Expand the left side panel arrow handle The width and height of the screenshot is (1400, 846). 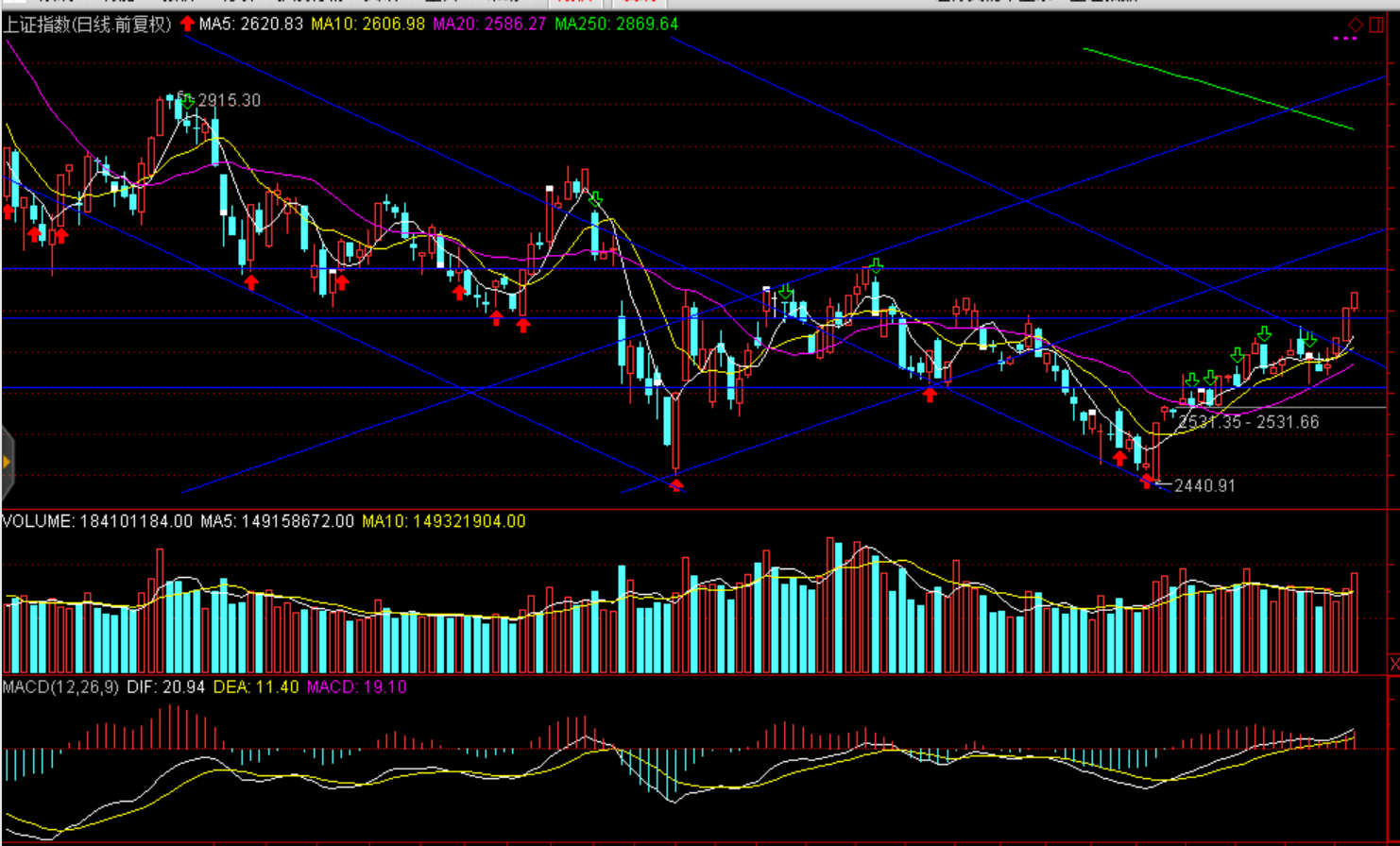[x=7, y=462]
